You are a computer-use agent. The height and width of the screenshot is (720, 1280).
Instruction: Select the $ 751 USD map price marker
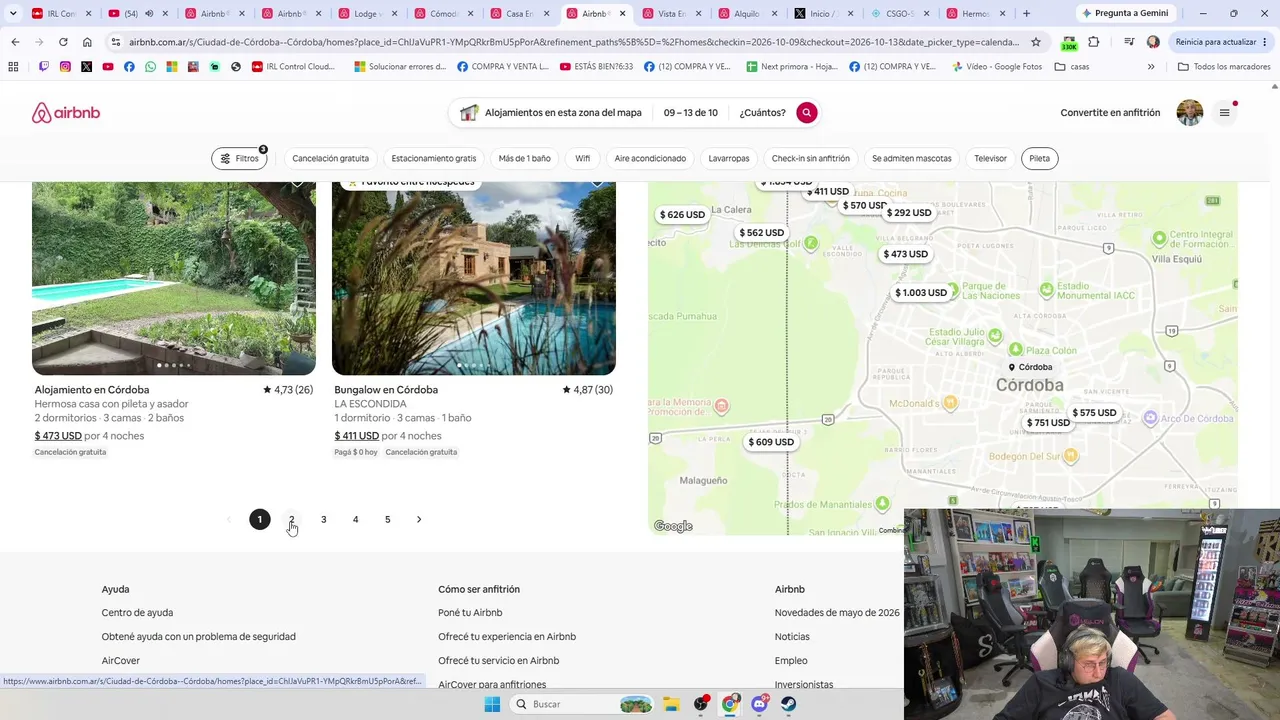pos(1048,423)
